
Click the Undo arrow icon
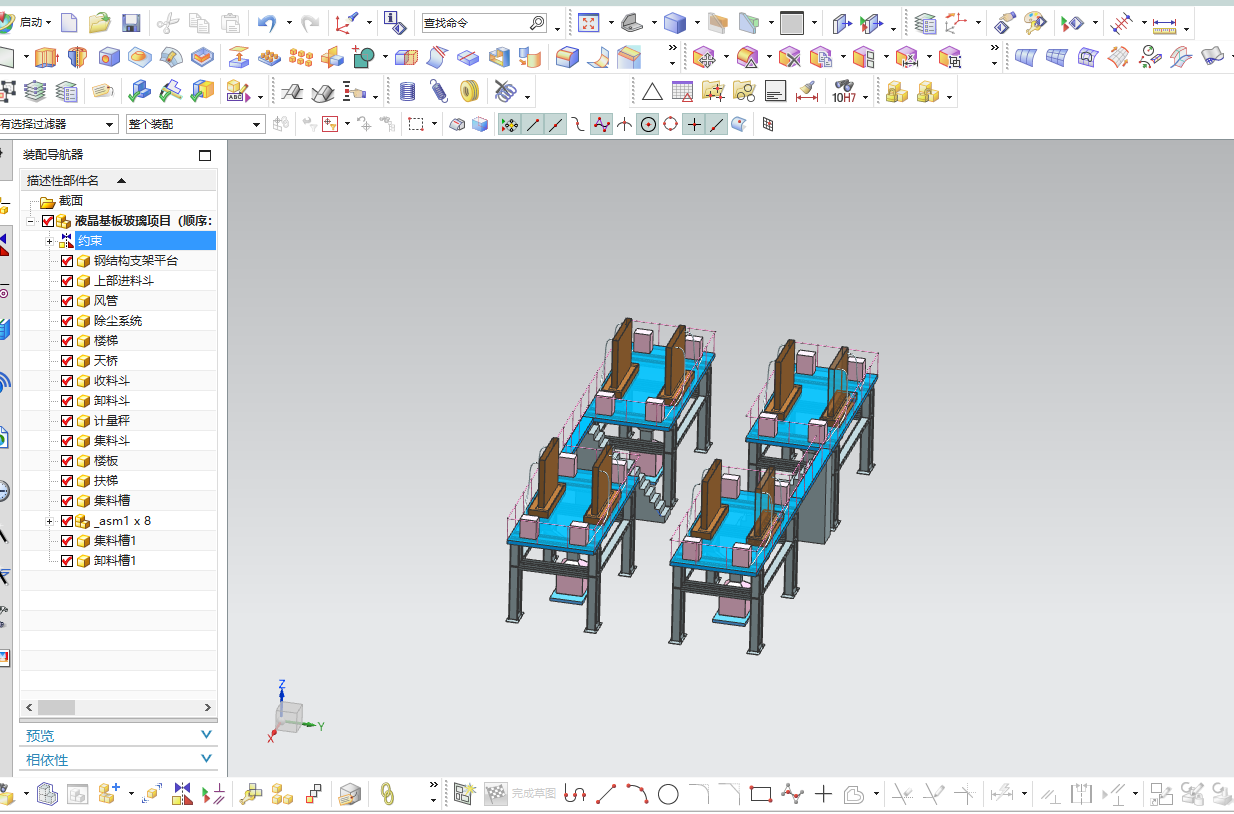click(x=266, y=22)
